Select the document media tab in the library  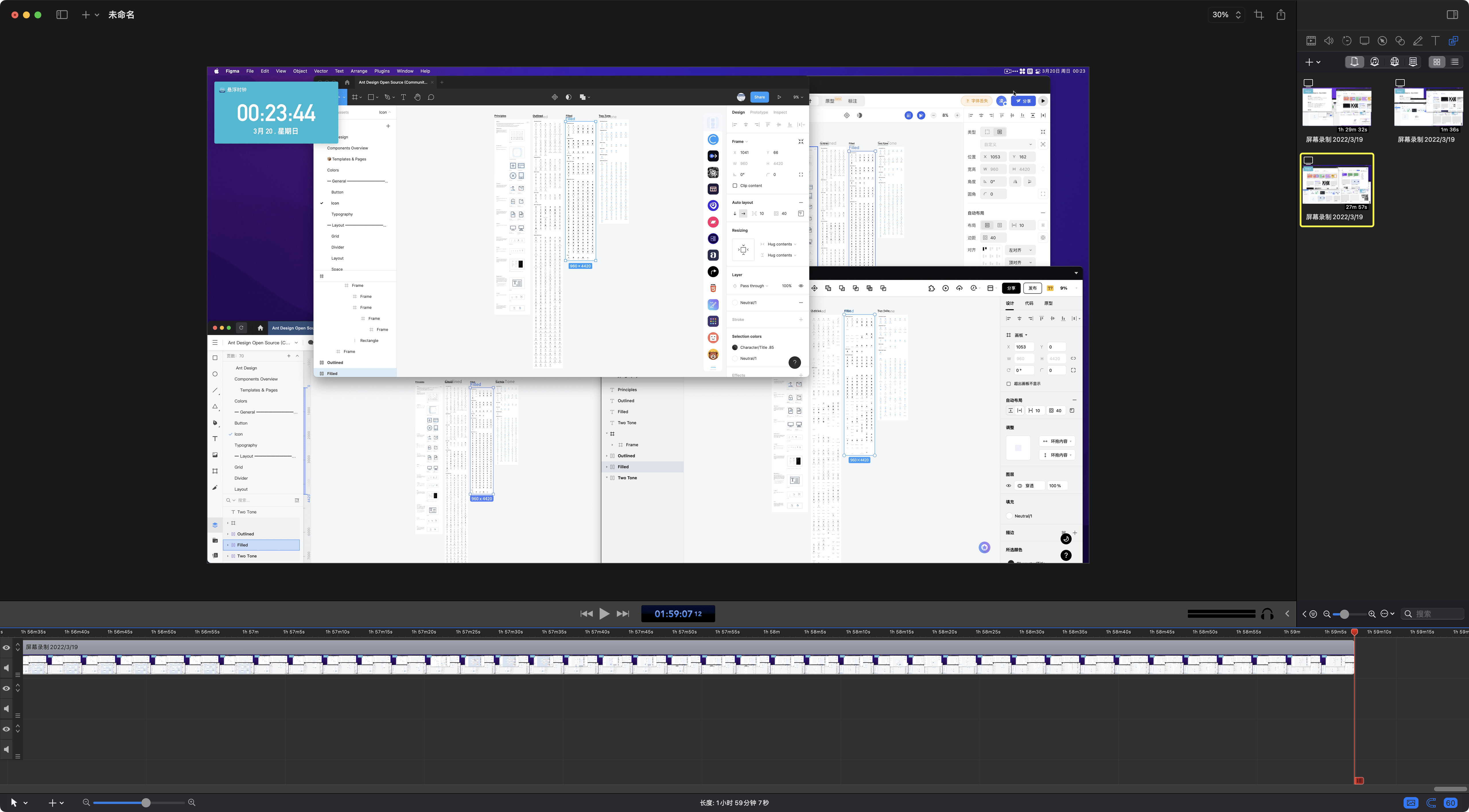[x=1354, y=62]
